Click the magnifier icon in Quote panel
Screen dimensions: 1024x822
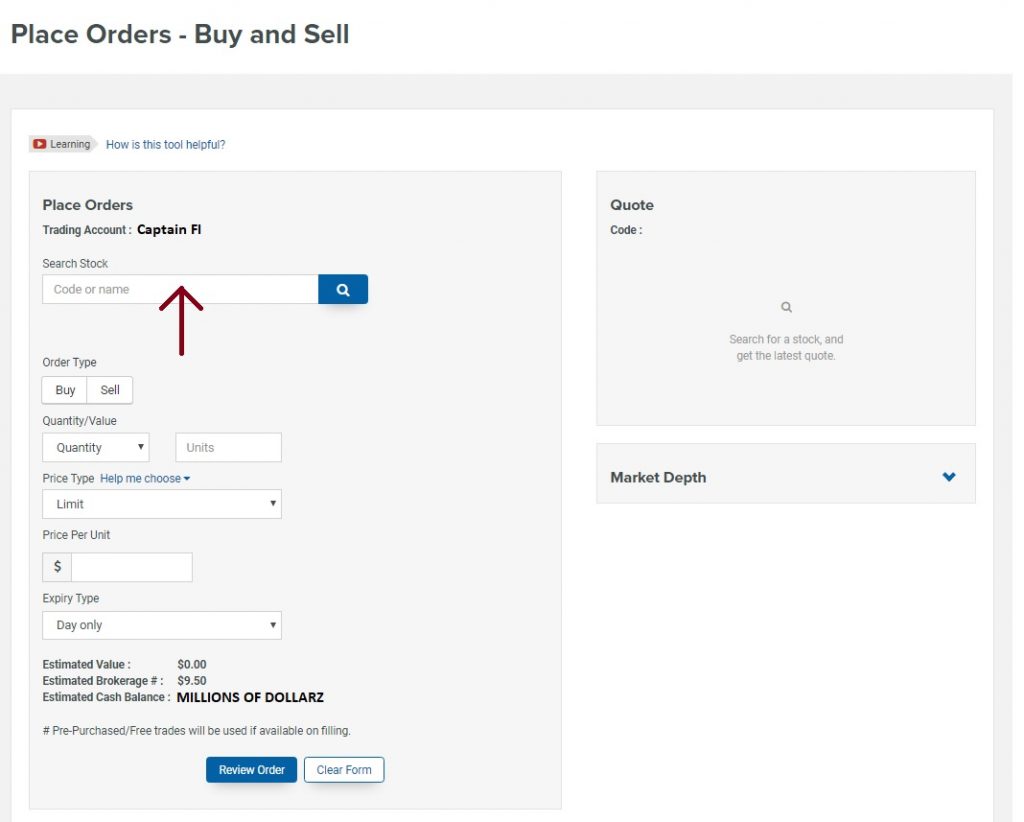tap(786, 307)
